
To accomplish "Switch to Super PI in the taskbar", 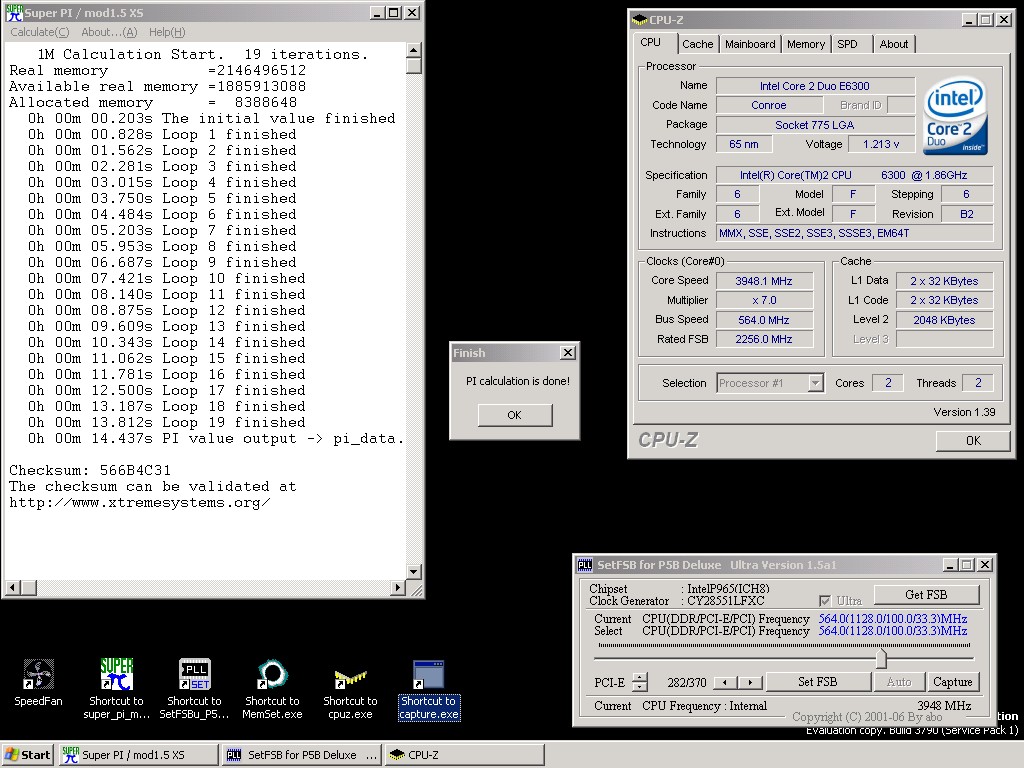I will [138, 755].
